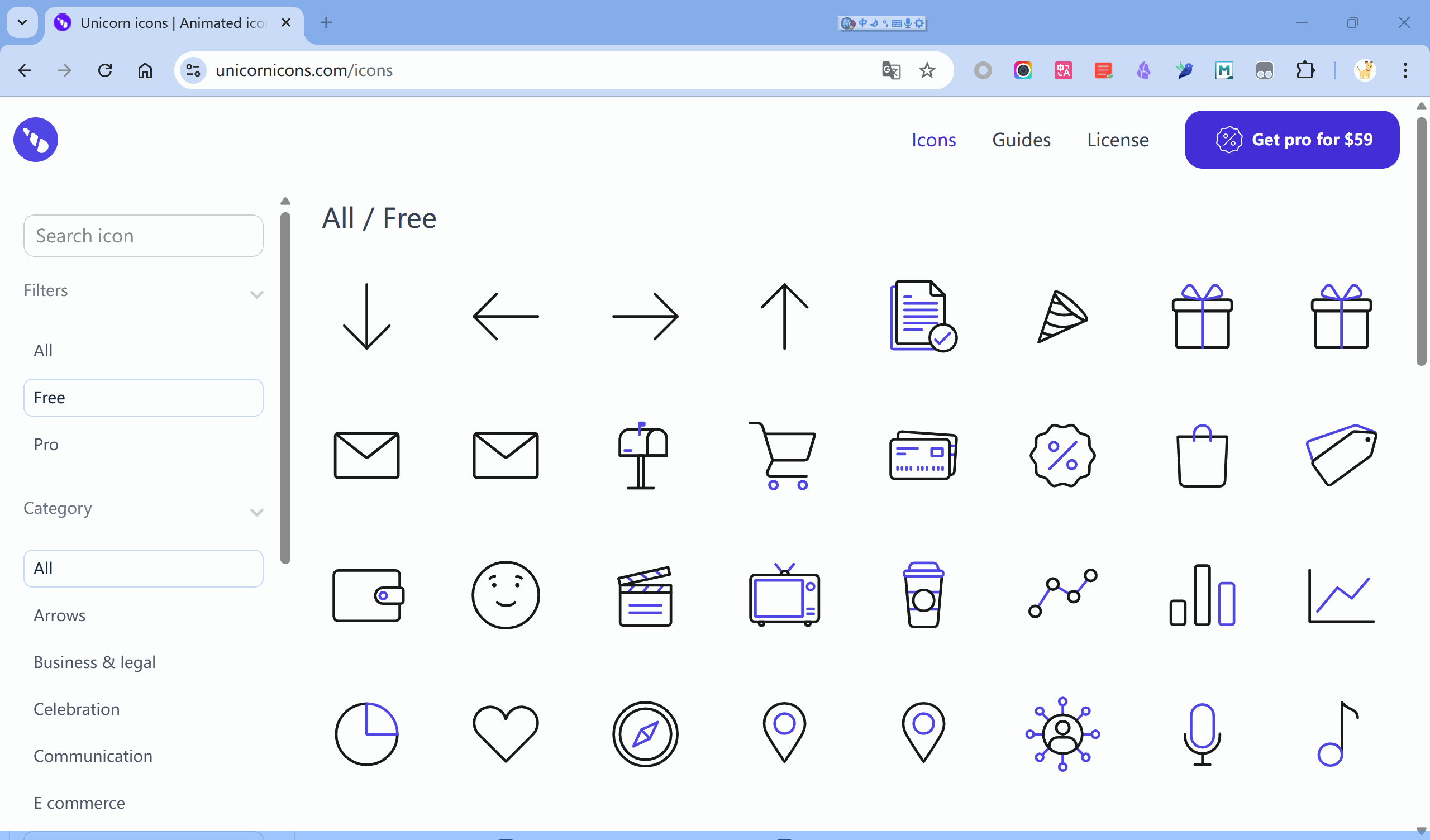Viewport: 1430px width, 840px height.
Task: Collapse the Filters section chevron
Action: pos(256,294)
